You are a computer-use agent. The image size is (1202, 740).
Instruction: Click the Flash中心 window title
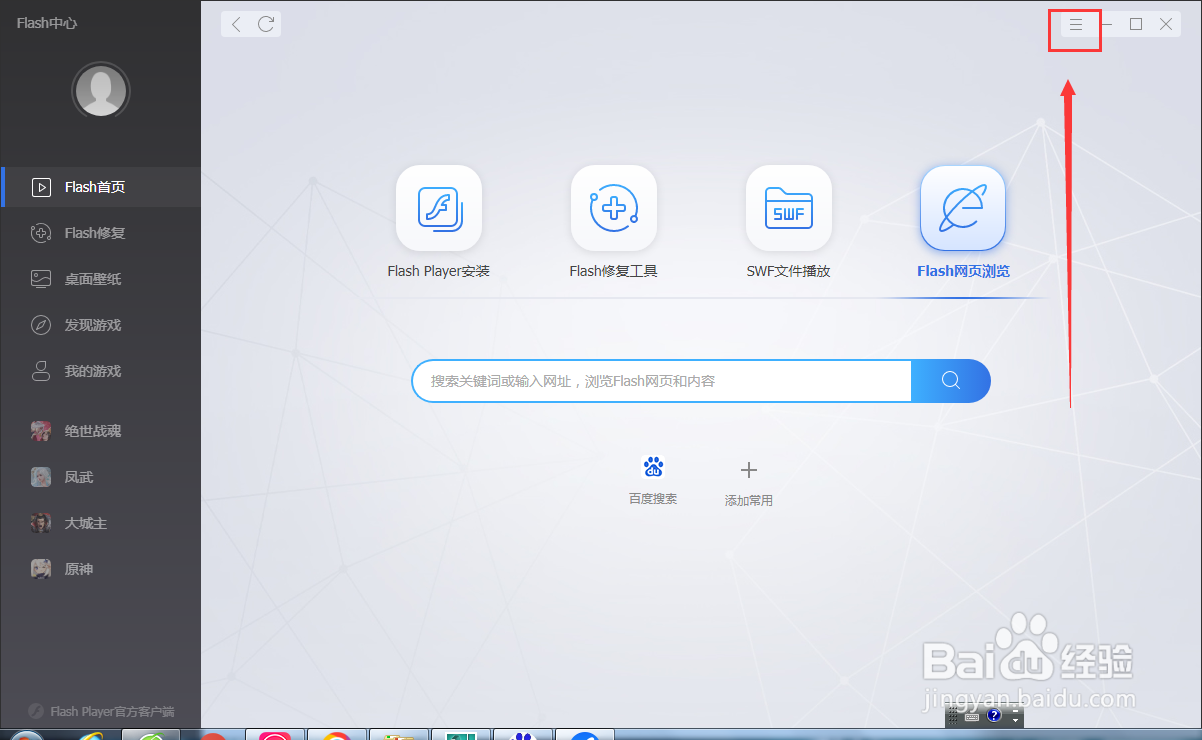pos(47,23)
